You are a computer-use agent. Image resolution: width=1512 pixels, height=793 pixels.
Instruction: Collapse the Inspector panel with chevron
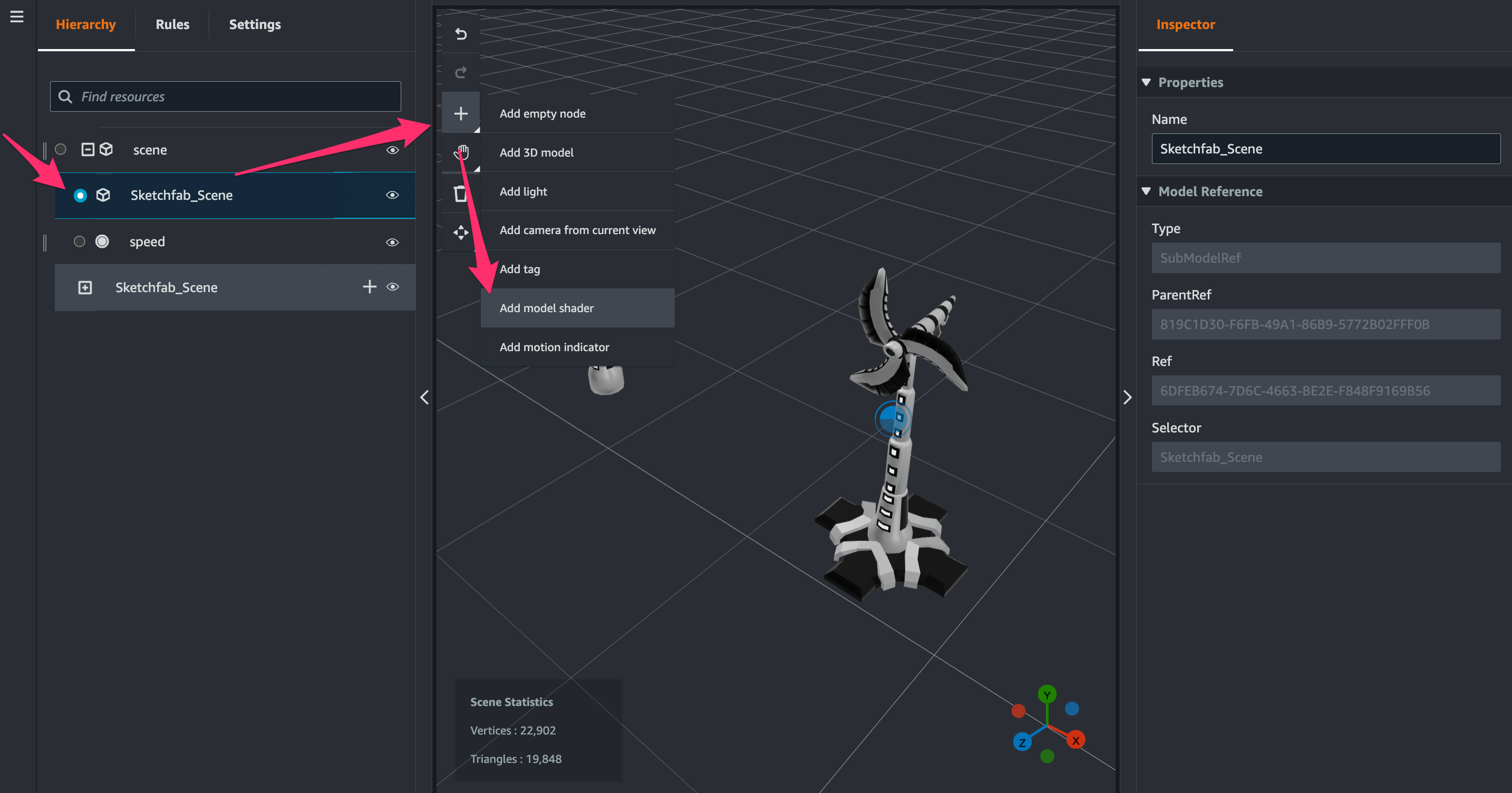pos(1127,398)
